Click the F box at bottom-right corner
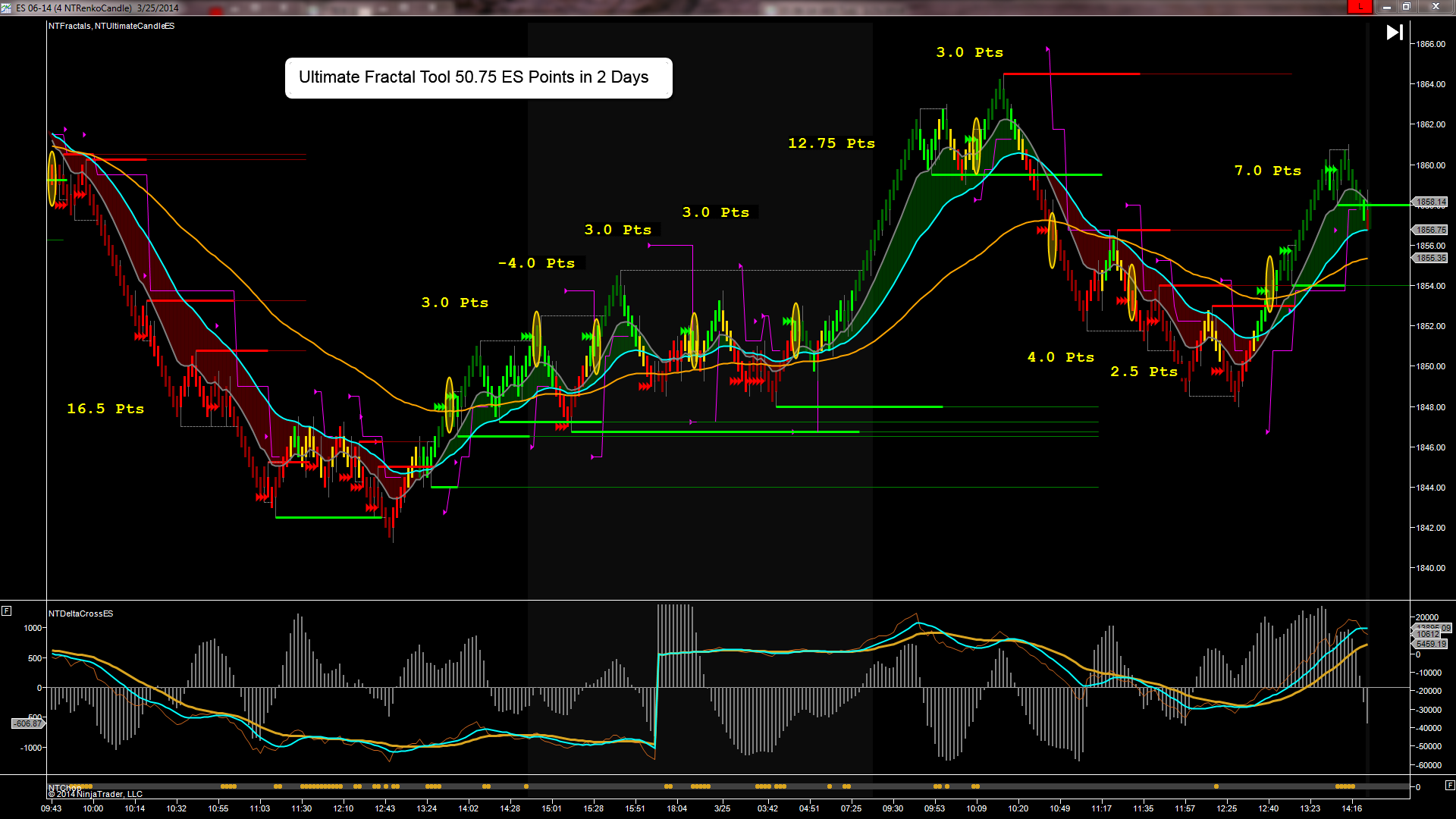This screenshot has height=819, width=1456. pos(1449,785)
